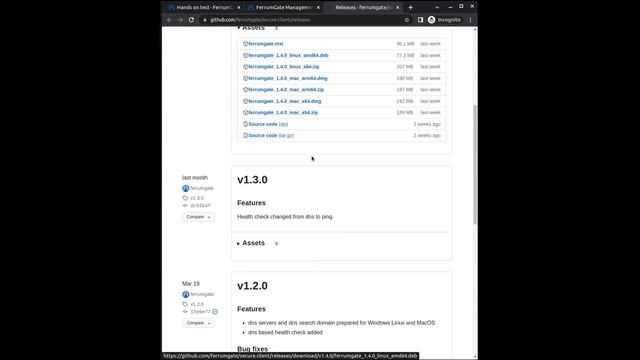Open ferrumgate author link in v1.3.0 release
This screenshot has height=360, width=640.
202,188
